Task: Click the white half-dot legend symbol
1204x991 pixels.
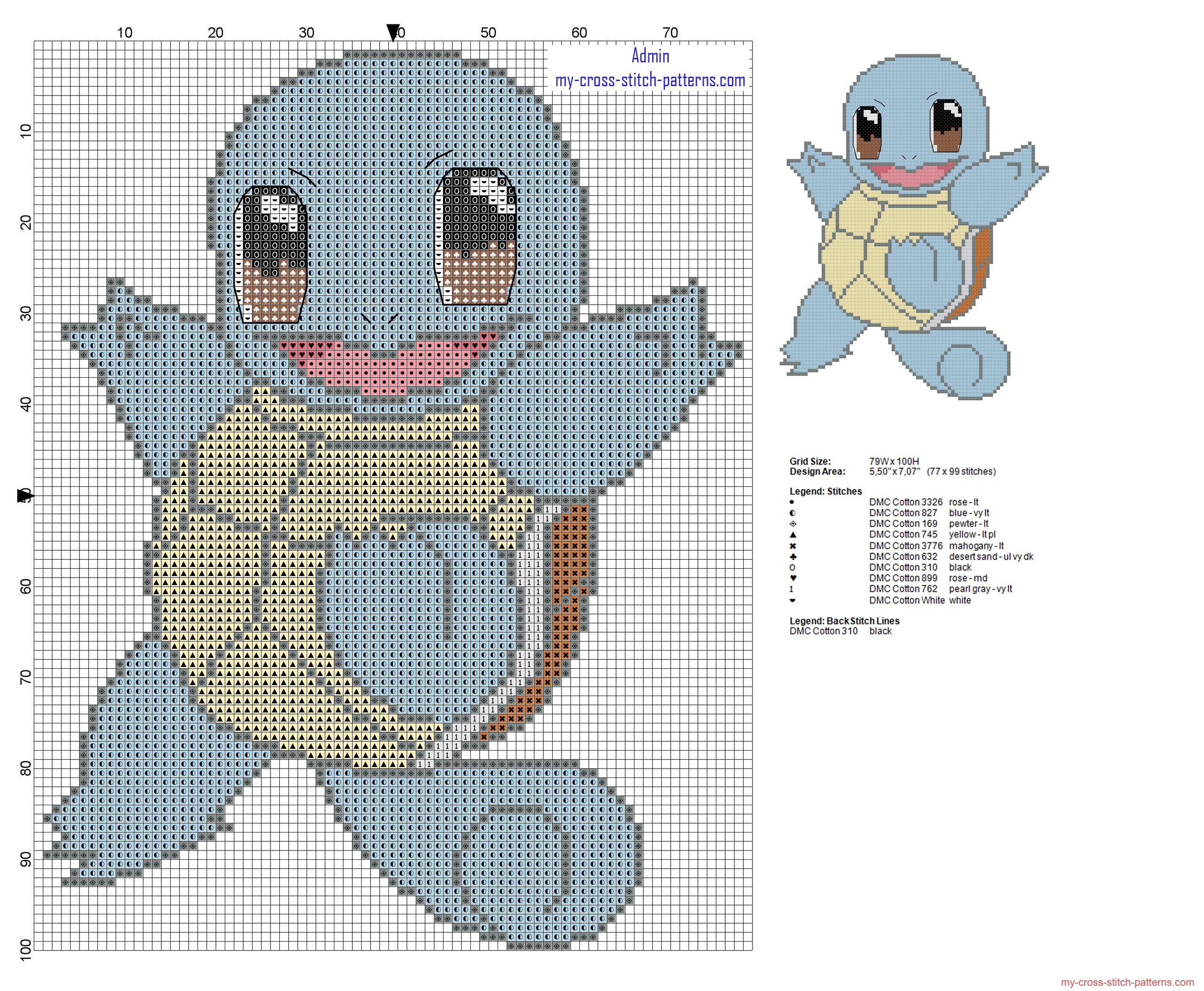Action: point(792,600)
